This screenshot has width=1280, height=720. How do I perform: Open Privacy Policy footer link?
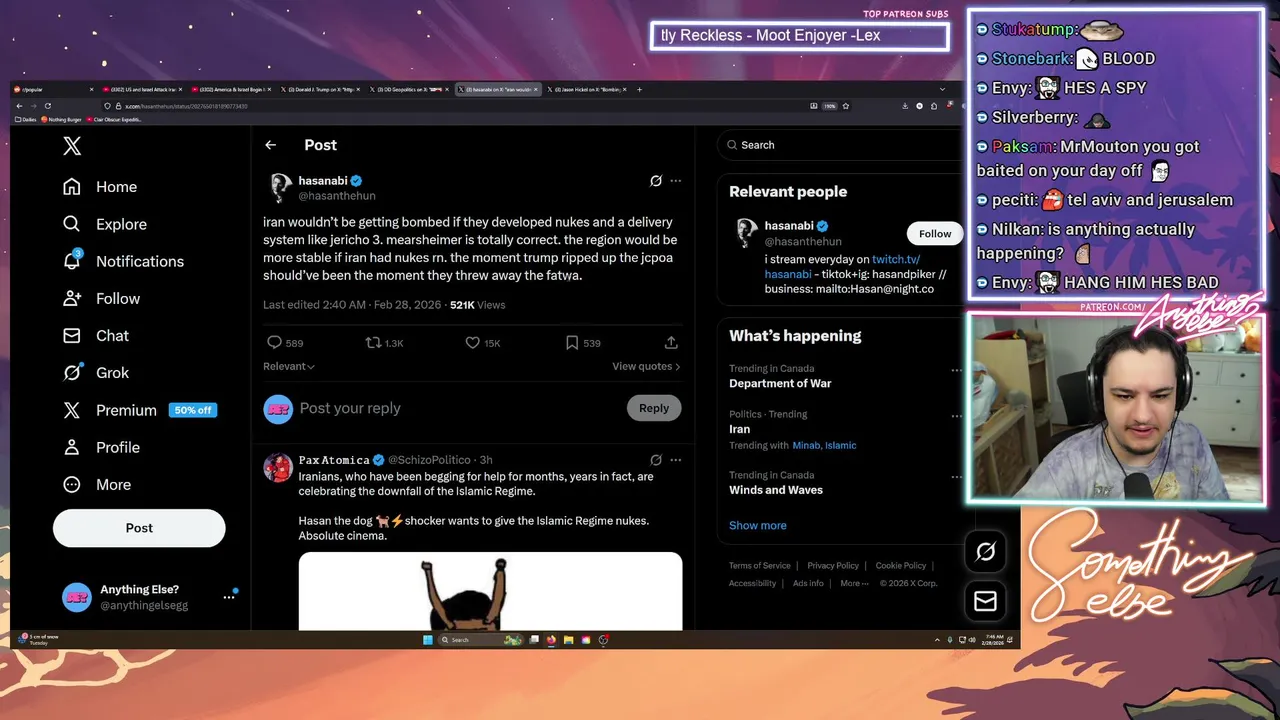point(833,566)
